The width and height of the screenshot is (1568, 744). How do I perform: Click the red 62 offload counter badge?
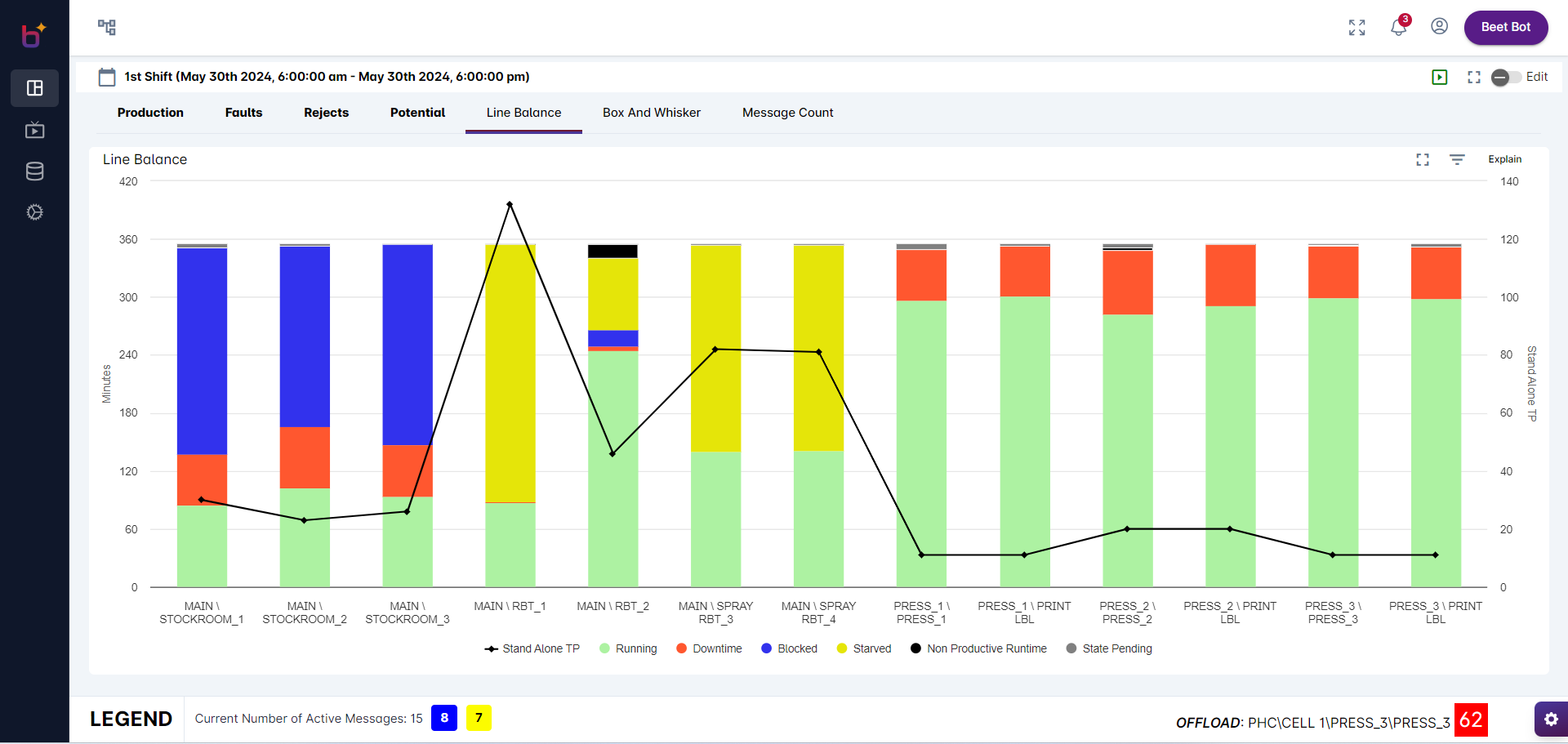[x=1471, y=719]
